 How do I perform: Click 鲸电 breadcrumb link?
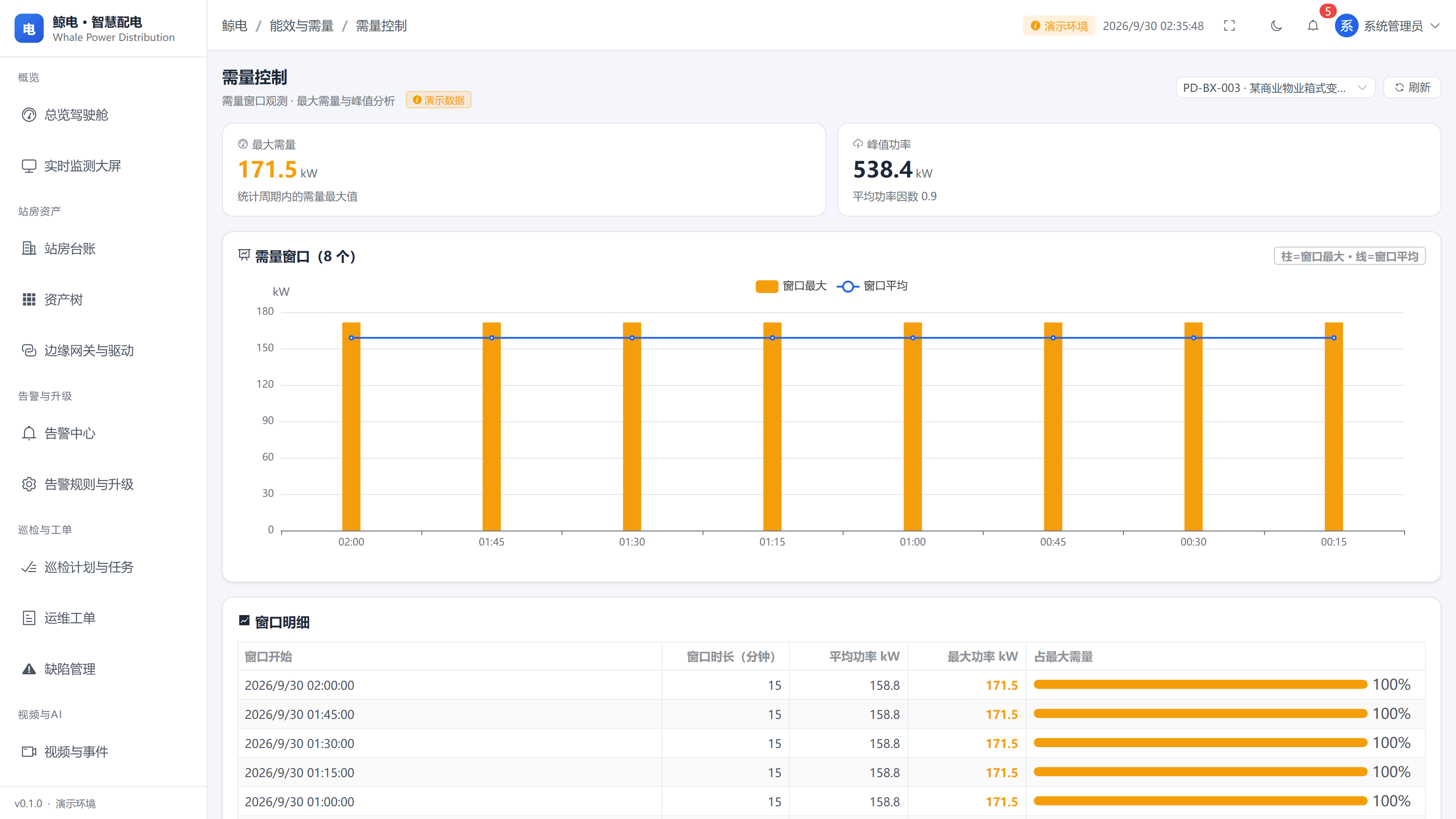point(235,25)
